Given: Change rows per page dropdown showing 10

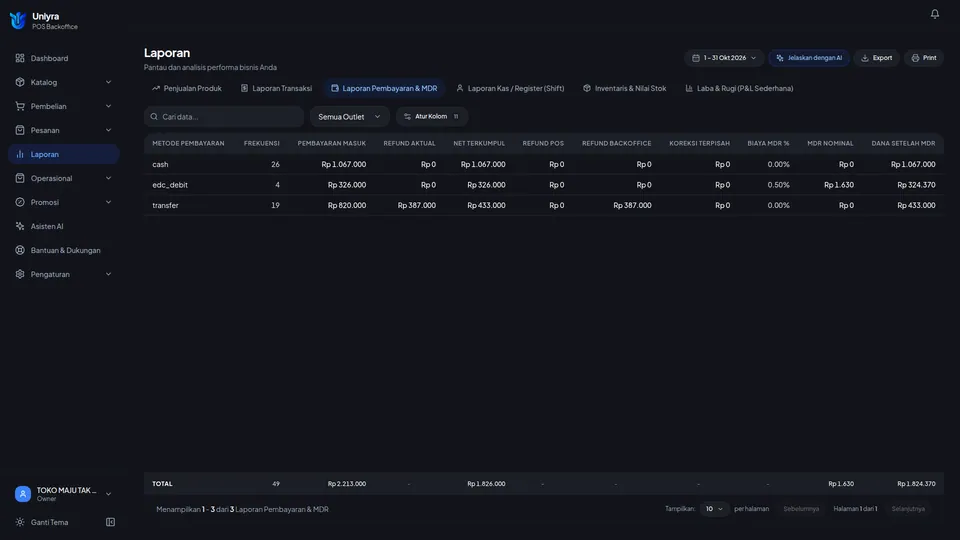Looking at the screenshot, I should pos(714,509).
